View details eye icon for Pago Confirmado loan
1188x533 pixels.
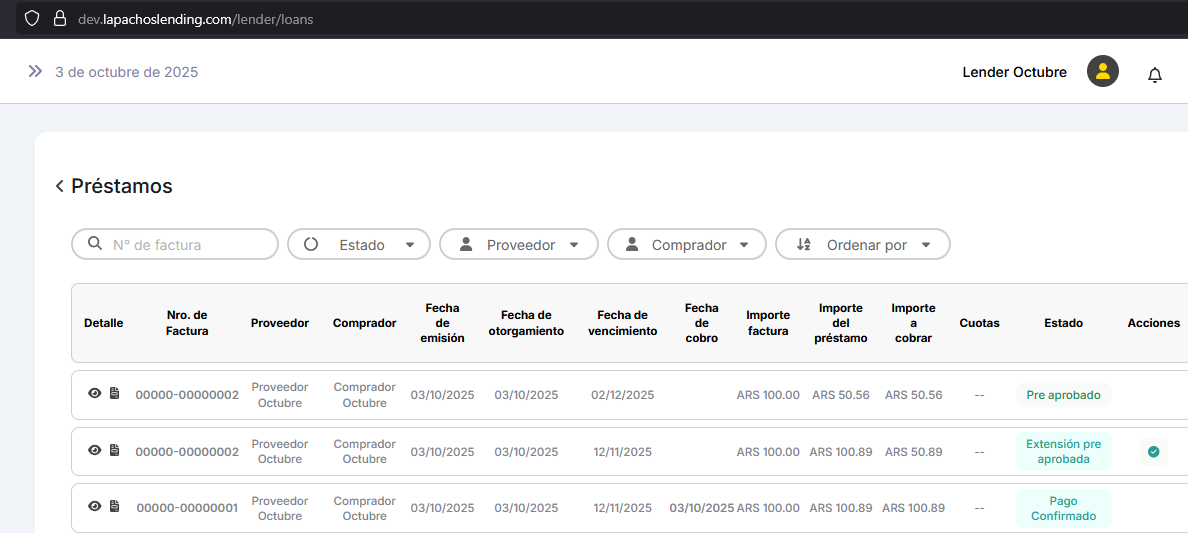click(x=95, y=507)
